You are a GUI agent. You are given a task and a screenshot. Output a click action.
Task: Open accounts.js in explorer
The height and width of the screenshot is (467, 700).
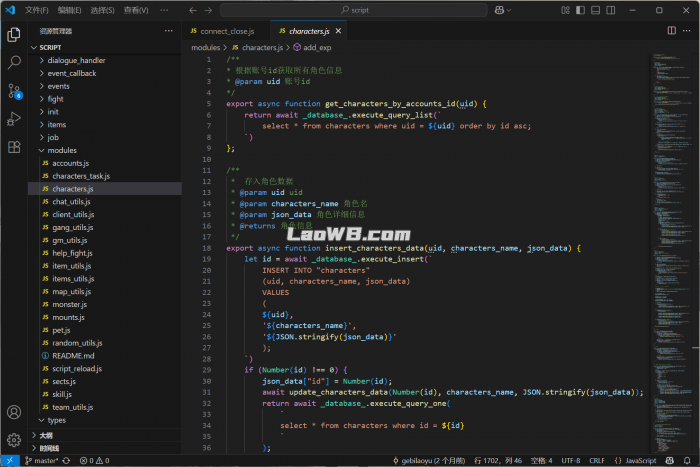(105, 163)
